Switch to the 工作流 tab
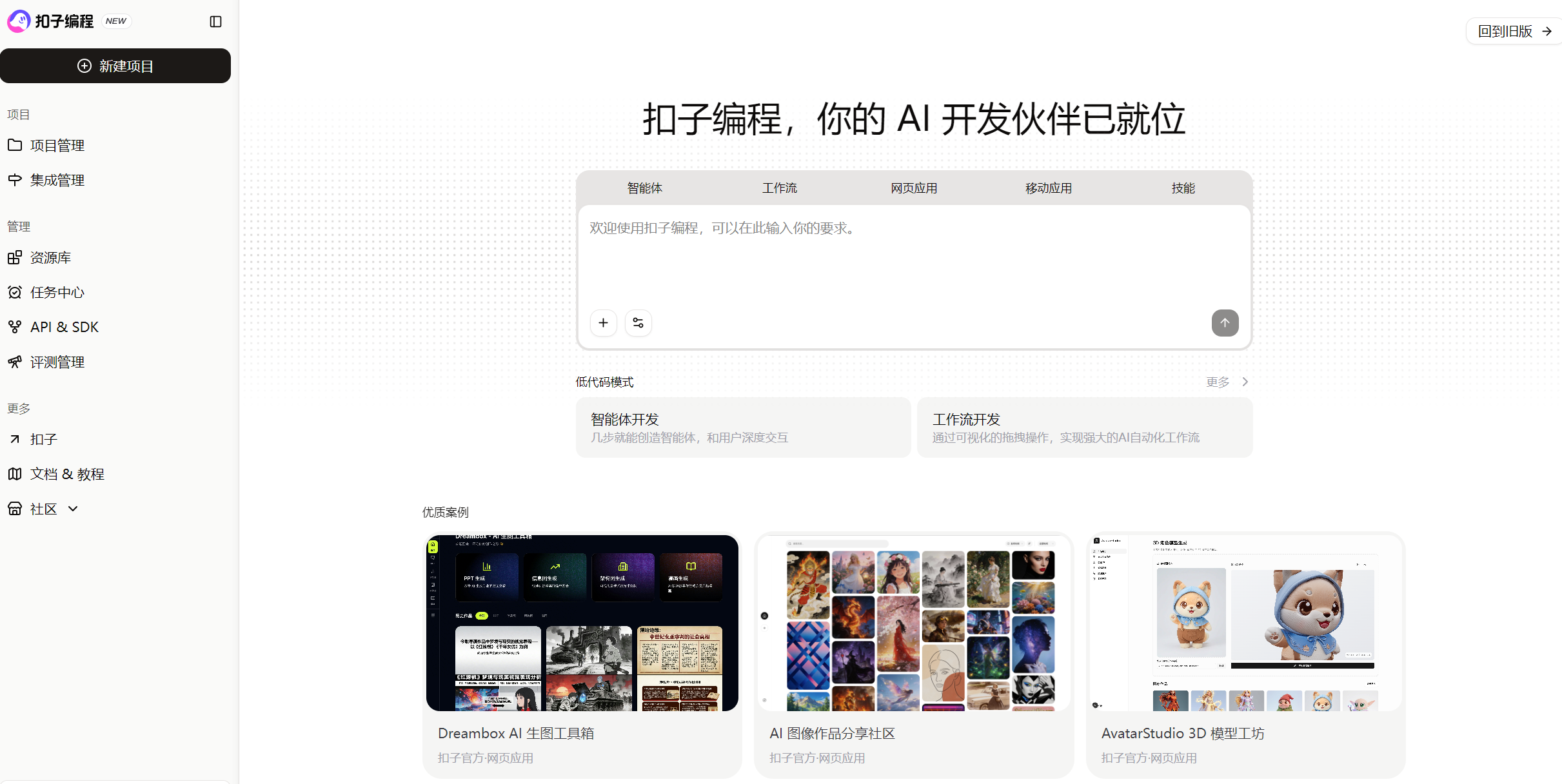The image size is (1562, 784). coord(779,188)
